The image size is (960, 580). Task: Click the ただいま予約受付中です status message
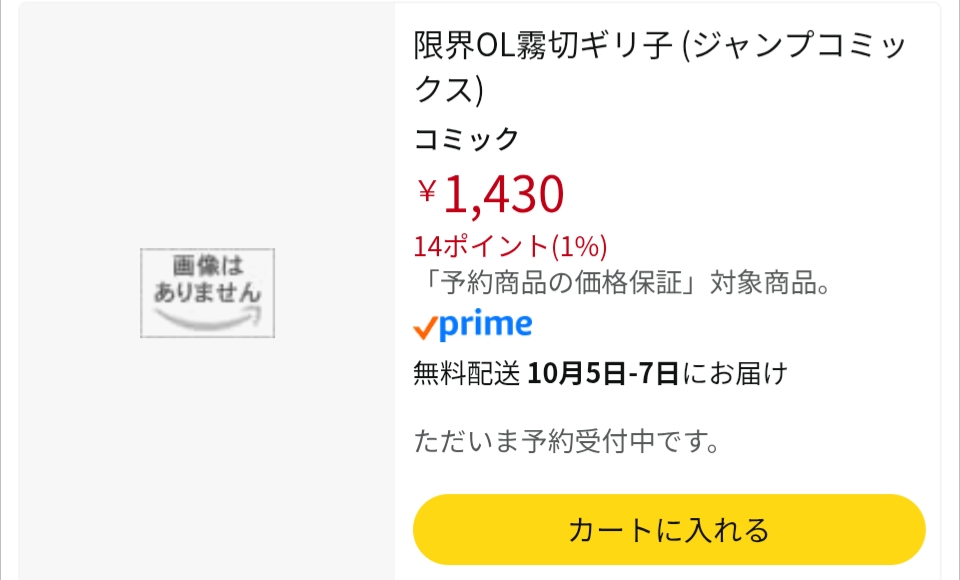(x=567, y=441)
